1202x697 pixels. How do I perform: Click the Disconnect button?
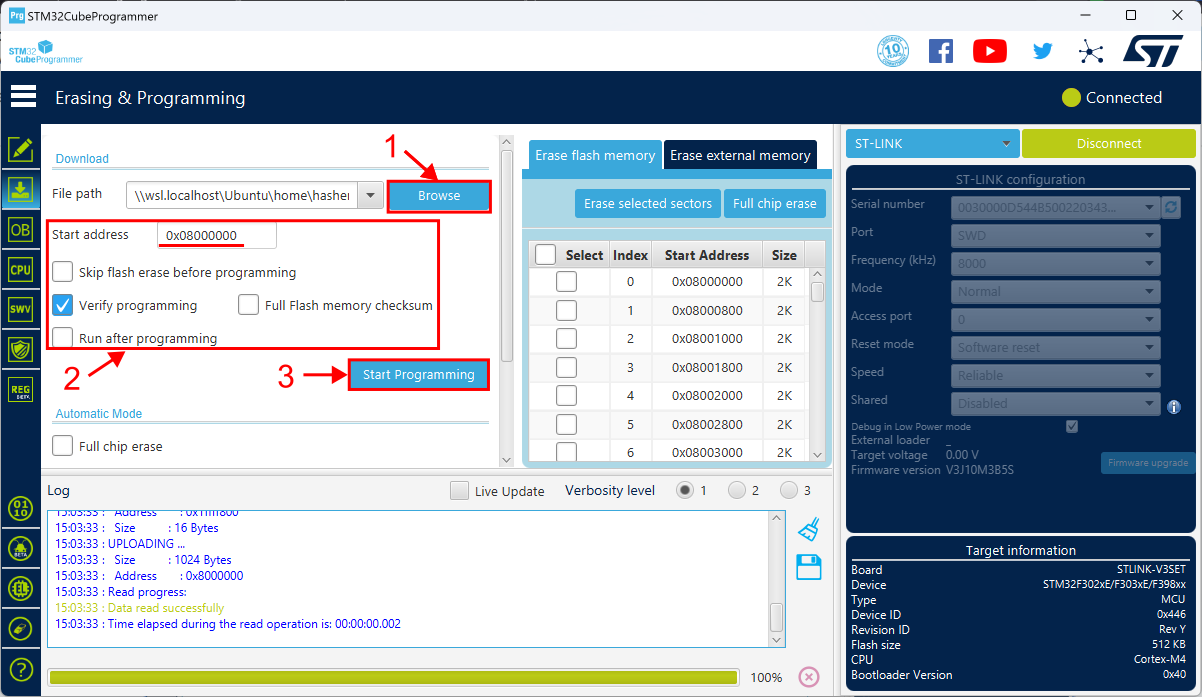1108,144
